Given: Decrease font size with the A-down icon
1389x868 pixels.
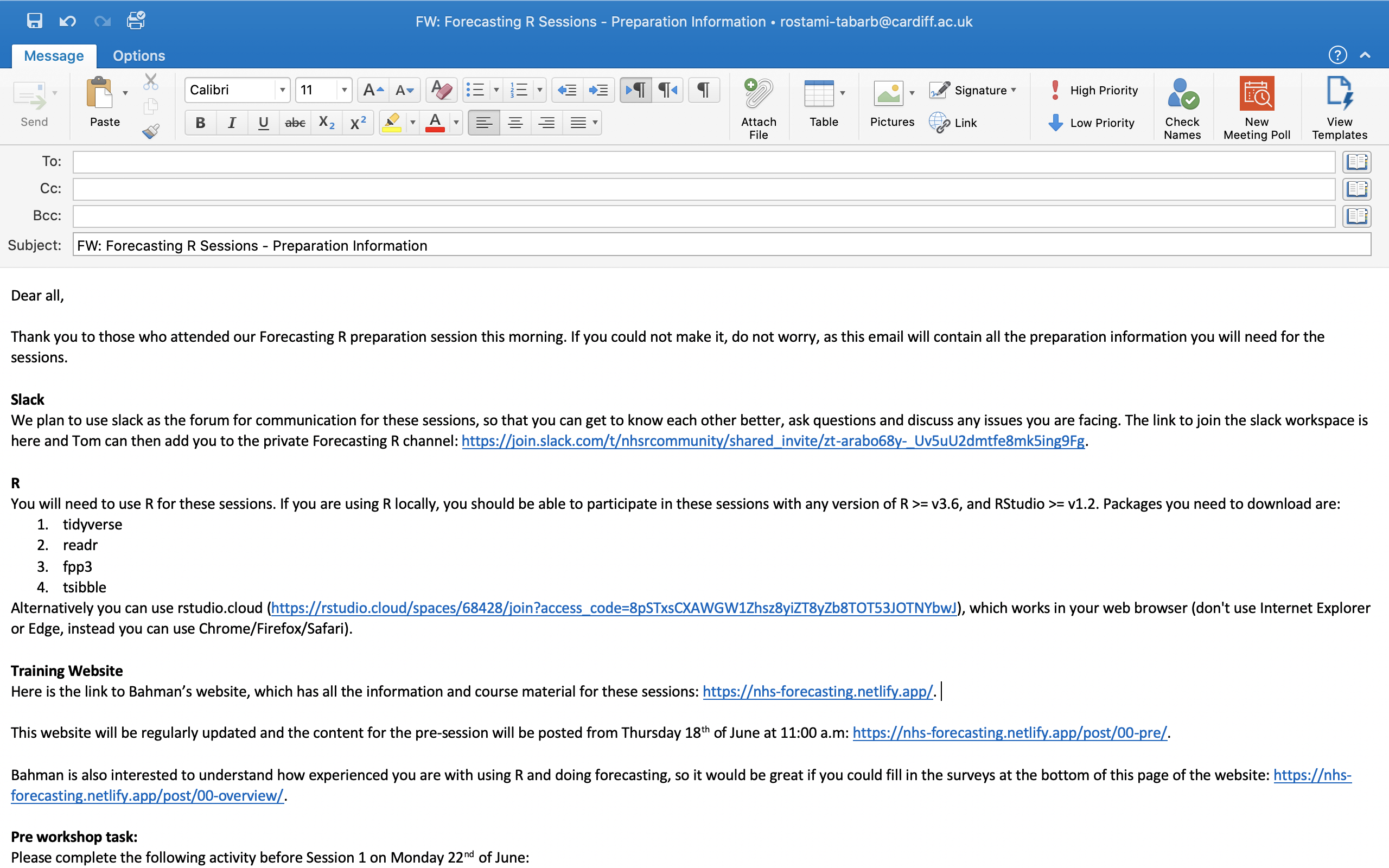Looking at the screenshot, I should 405,90.
